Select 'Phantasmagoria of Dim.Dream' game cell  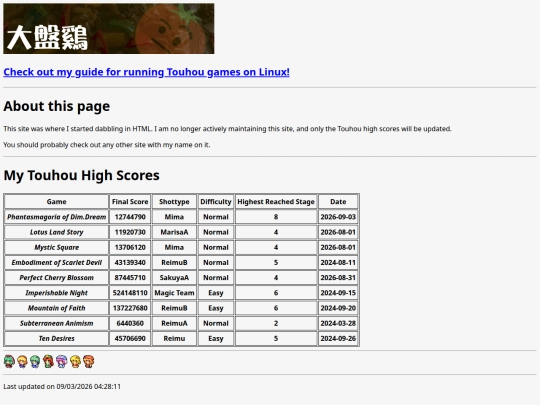[x=56, y=217]
